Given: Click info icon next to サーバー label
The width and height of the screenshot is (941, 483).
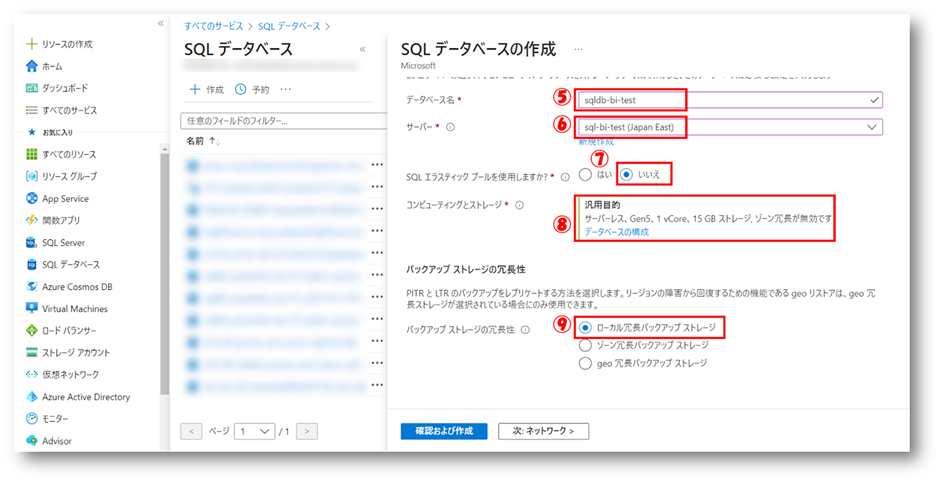Looking at the screenshot, I should click(450, 127).
